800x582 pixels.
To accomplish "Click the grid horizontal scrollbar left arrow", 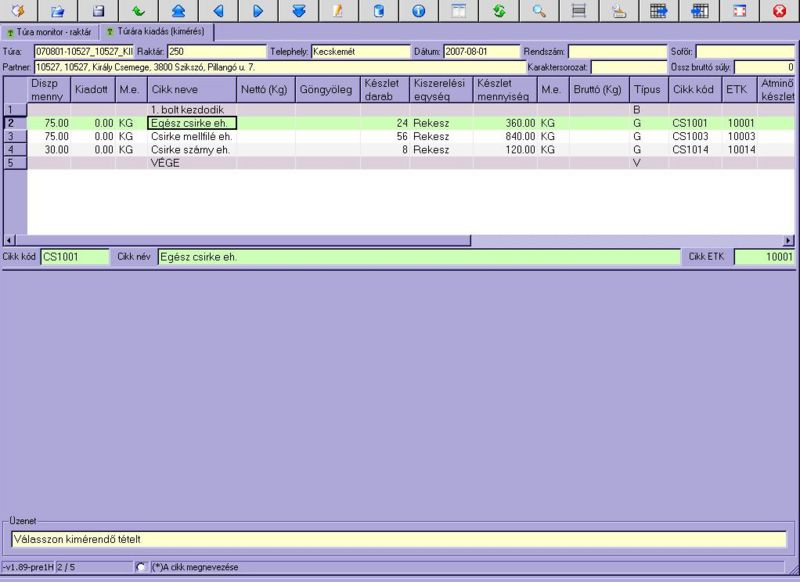I will [9, 240].
